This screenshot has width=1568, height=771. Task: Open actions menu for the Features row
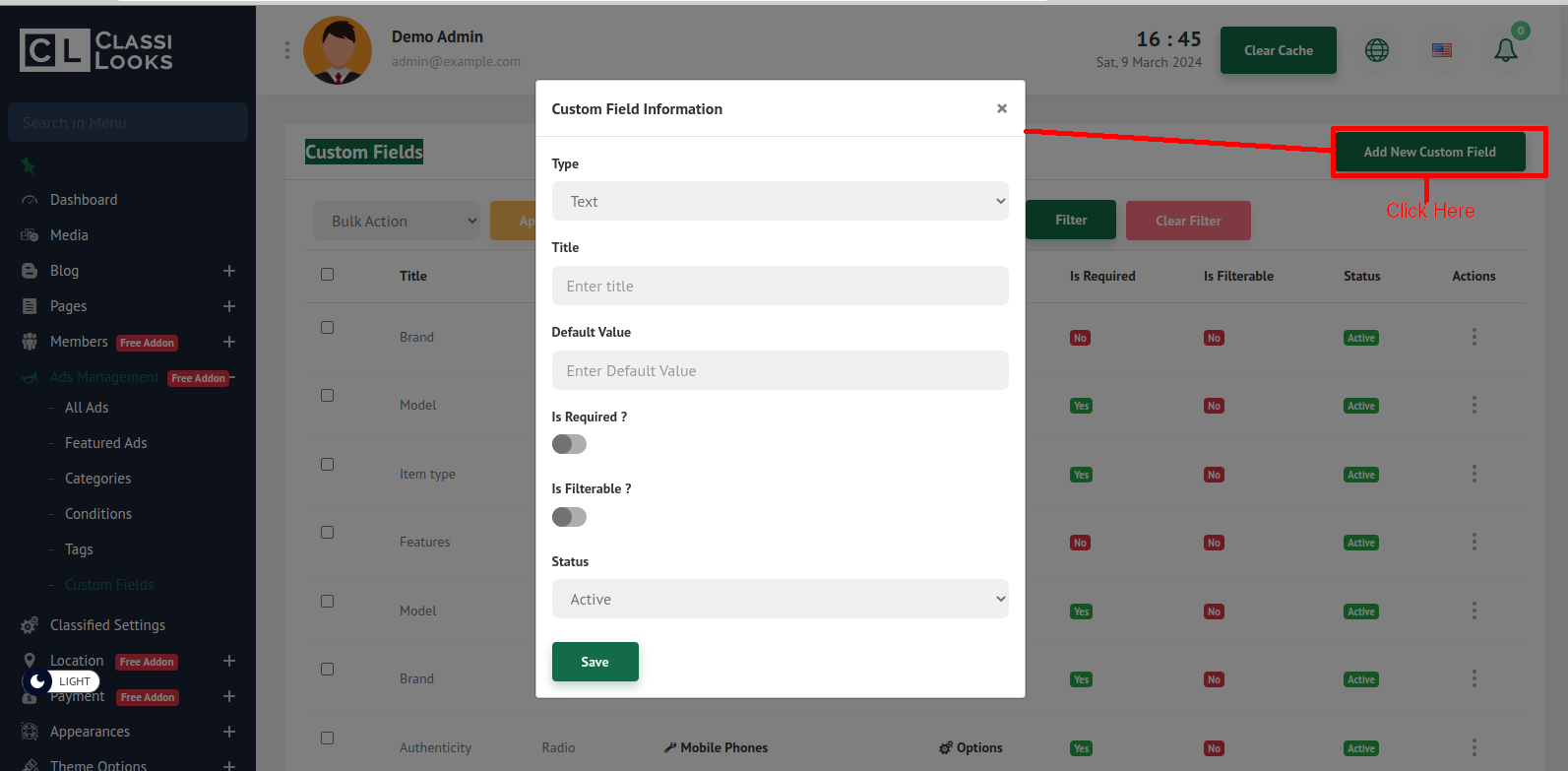tap(1474, 542)
